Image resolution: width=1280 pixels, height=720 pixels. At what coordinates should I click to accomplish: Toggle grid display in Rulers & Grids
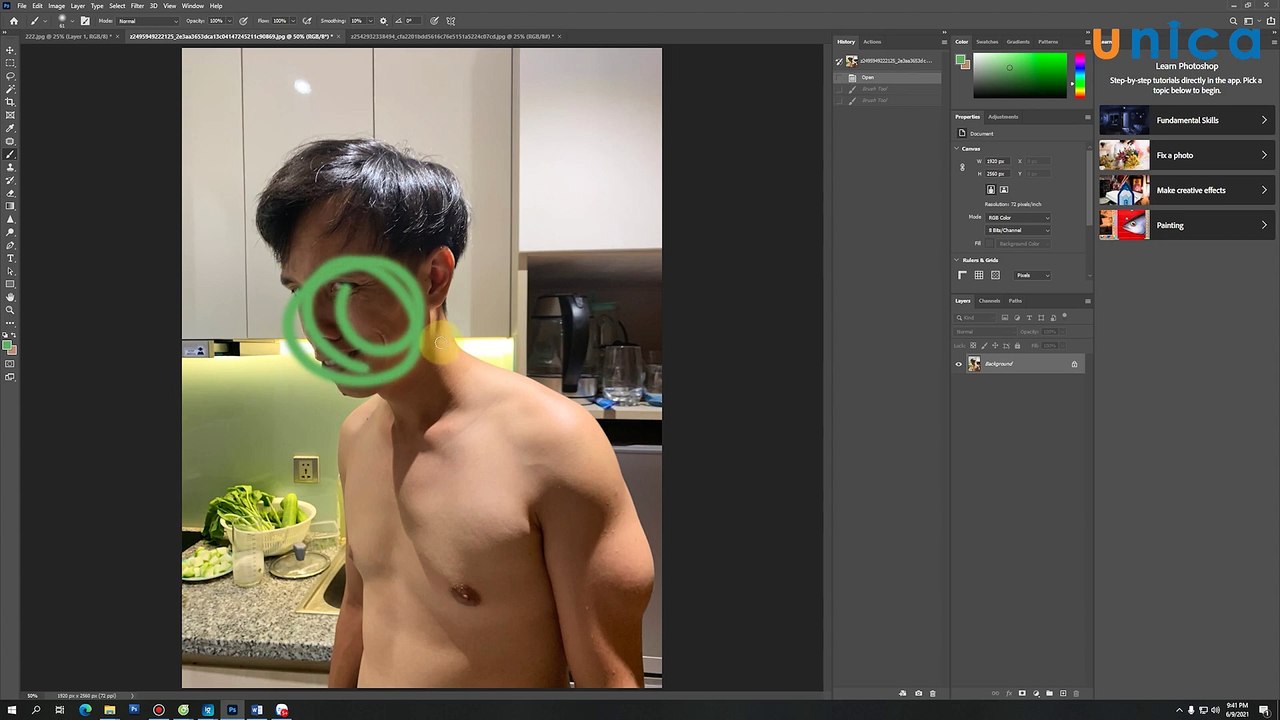pos(979,275)
